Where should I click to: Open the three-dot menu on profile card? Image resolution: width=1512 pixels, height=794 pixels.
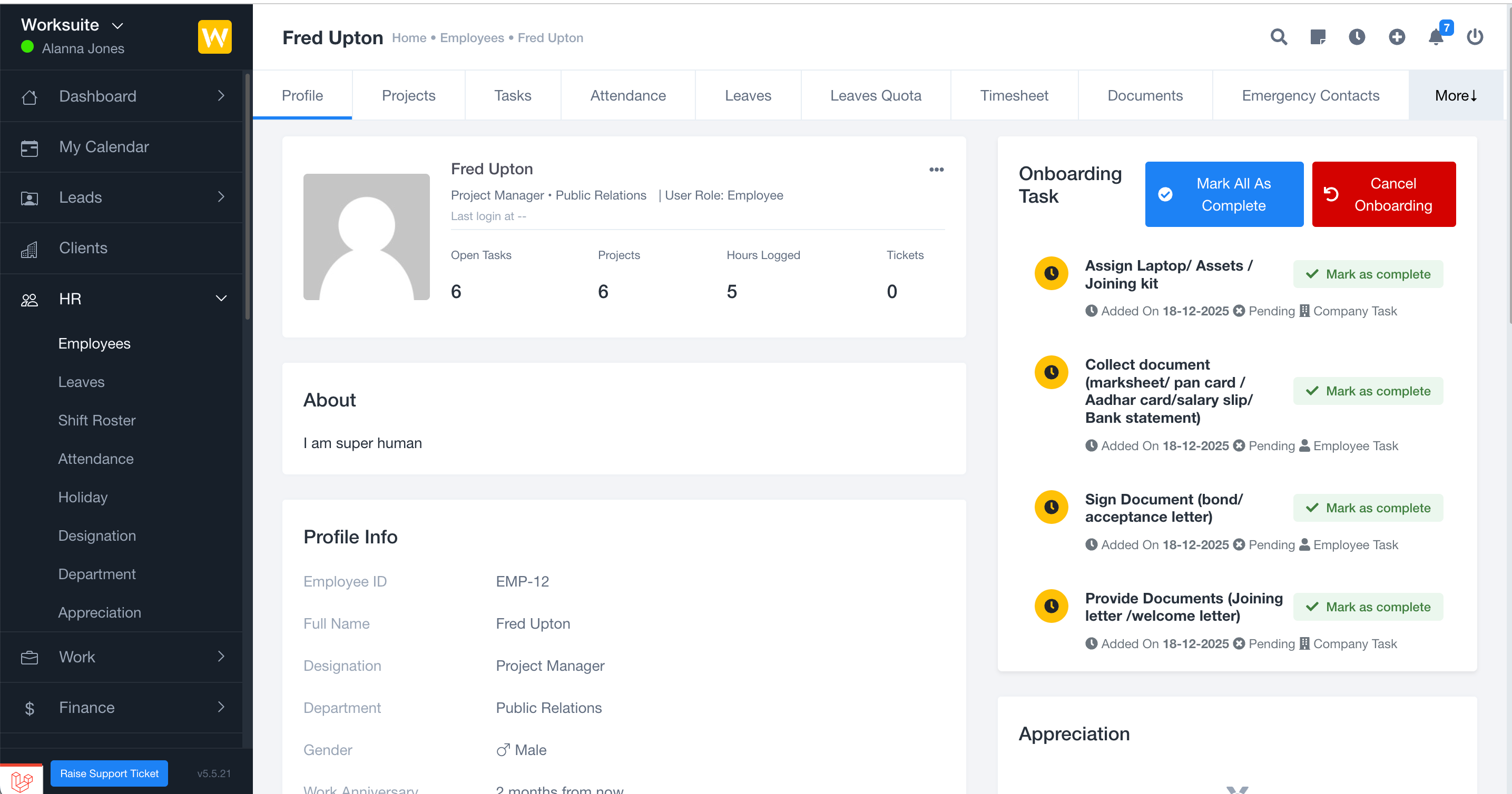point(936,170)
